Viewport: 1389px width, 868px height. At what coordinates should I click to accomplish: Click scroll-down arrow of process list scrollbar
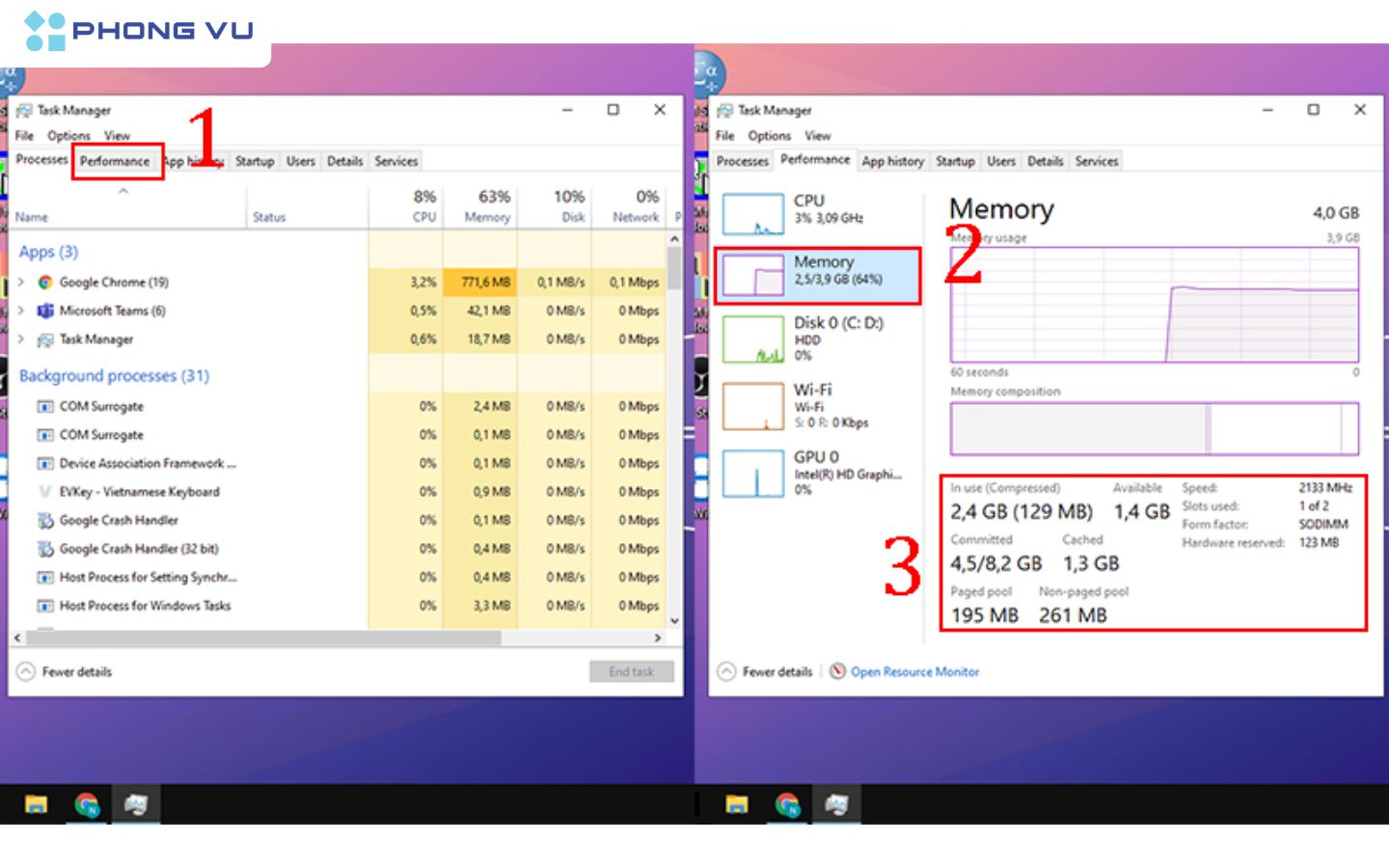[674, 620]
